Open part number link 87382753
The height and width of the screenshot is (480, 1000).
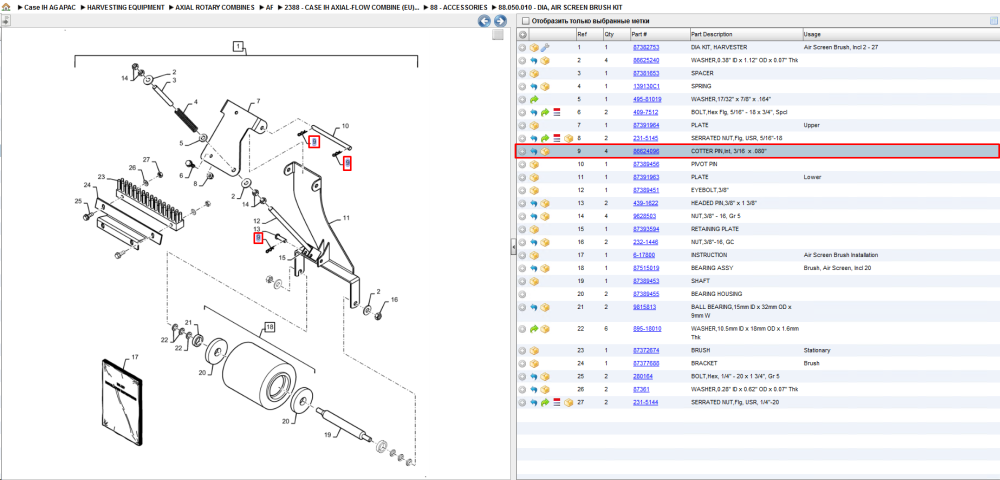click(x=645, y=48)
